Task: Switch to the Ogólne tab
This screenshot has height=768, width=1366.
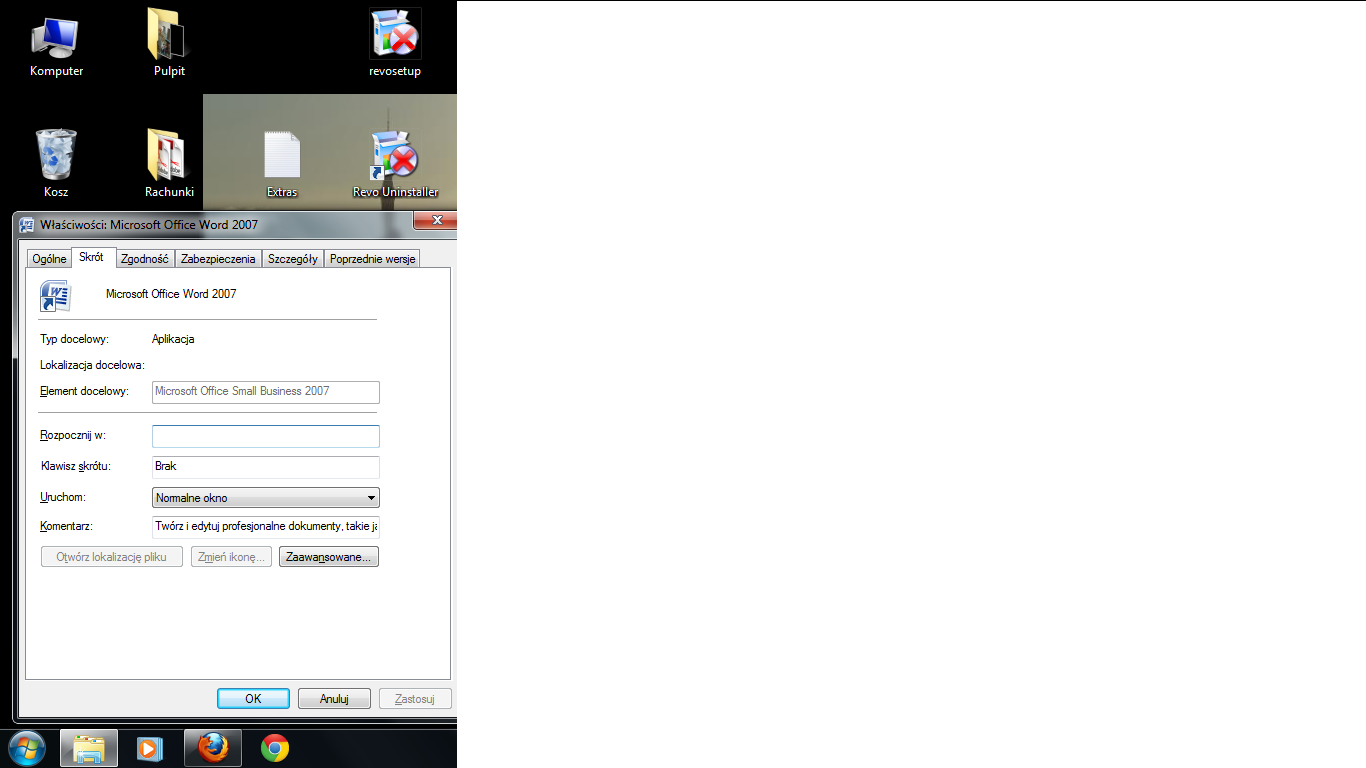Action: [49, 259]
